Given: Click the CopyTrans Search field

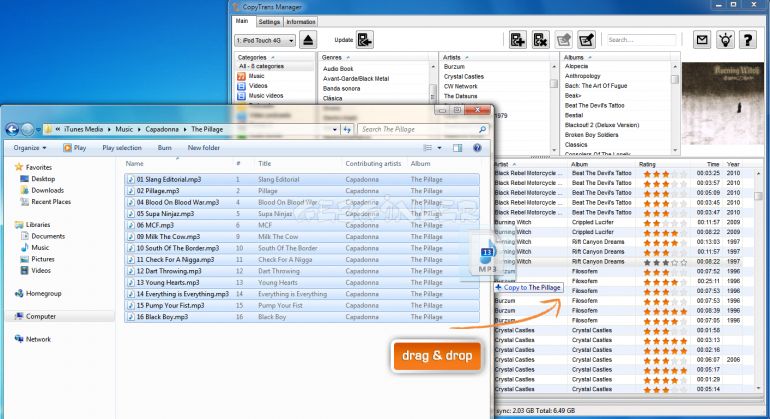Looking at the screenshot, I should [641, 40].
